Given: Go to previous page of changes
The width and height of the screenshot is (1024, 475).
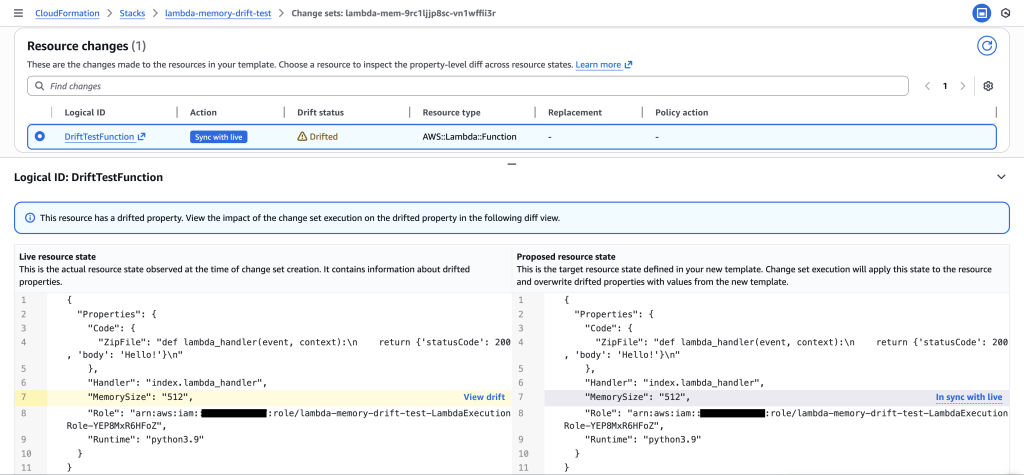Looking at the screenshot, I should point(927,86).
